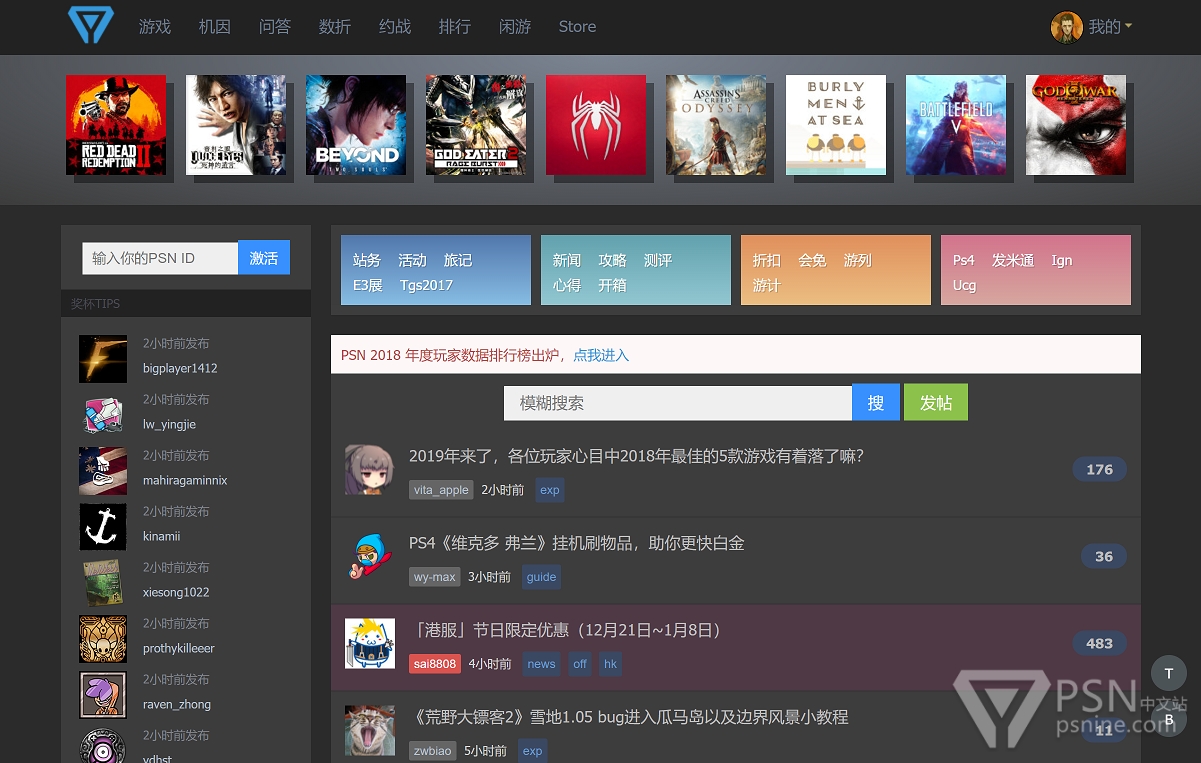Open the 站务 category link
1201x763 pixels.
367,260
